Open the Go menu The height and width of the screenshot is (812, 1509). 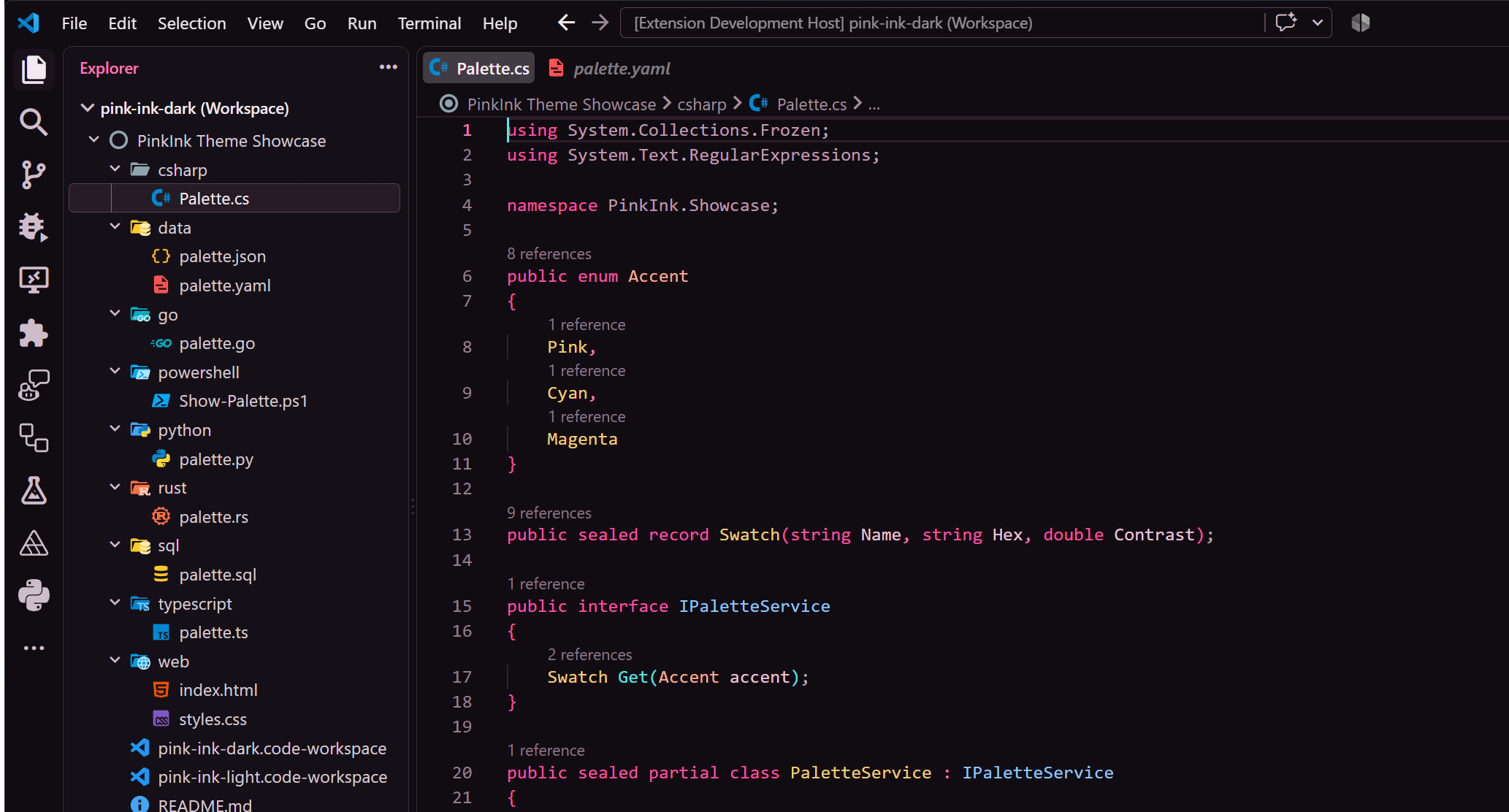tap(315, 23)
